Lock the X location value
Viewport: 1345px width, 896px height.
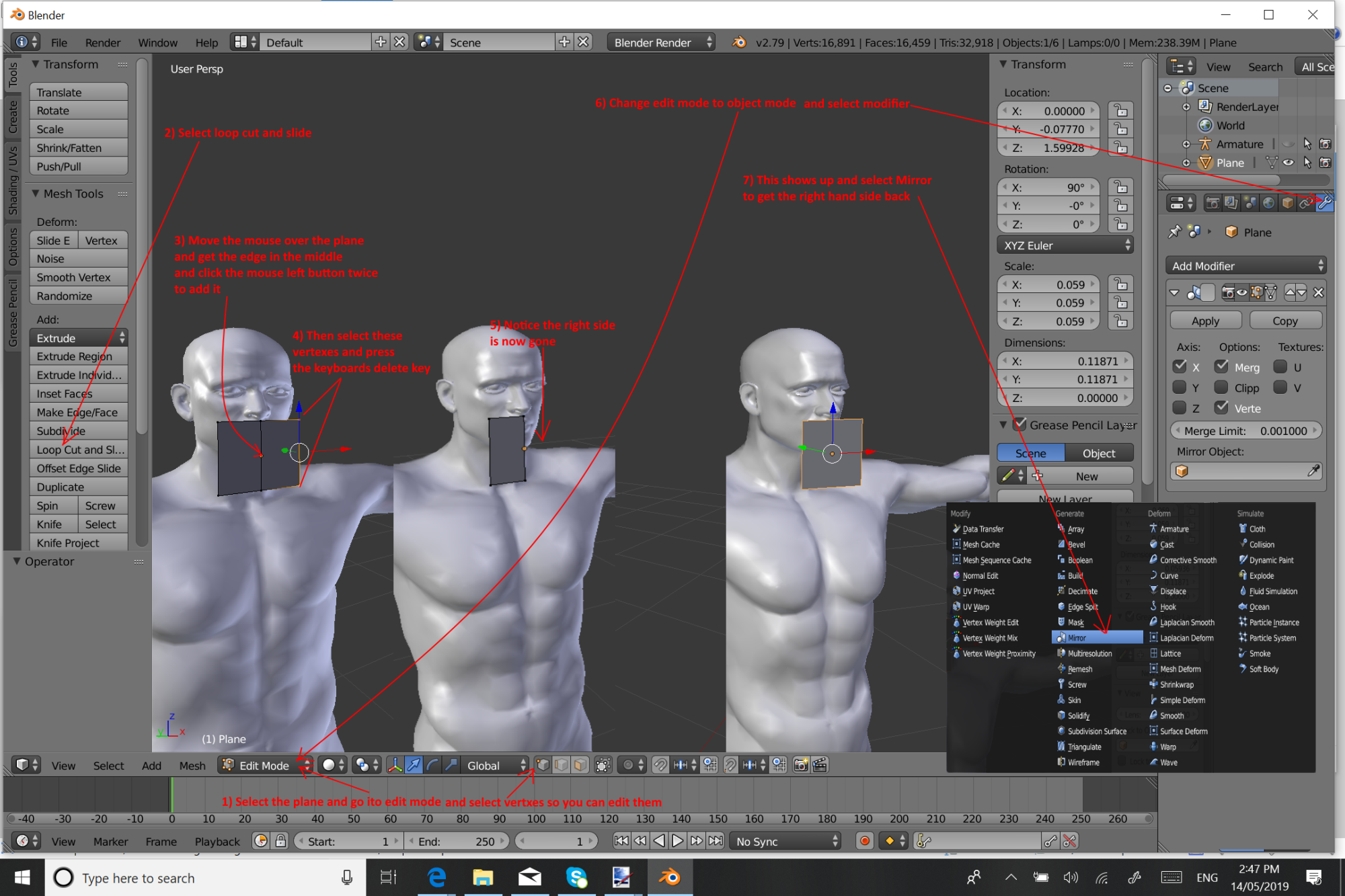[1120, 111]
